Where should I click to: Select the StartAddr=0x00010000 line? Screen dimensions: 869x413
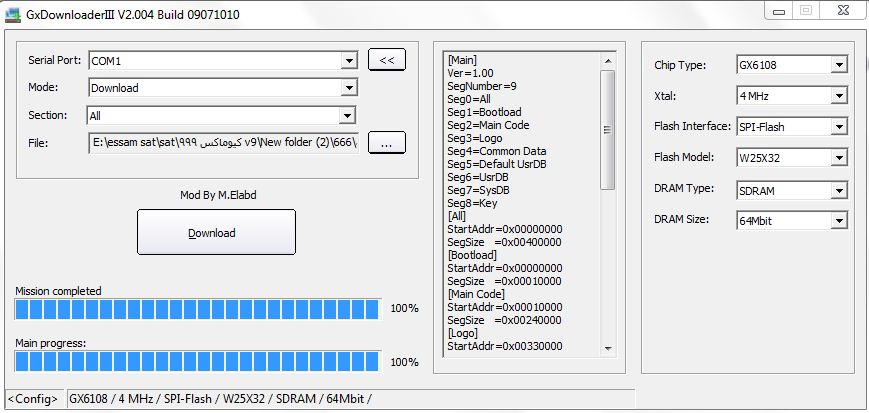[505, 307]
